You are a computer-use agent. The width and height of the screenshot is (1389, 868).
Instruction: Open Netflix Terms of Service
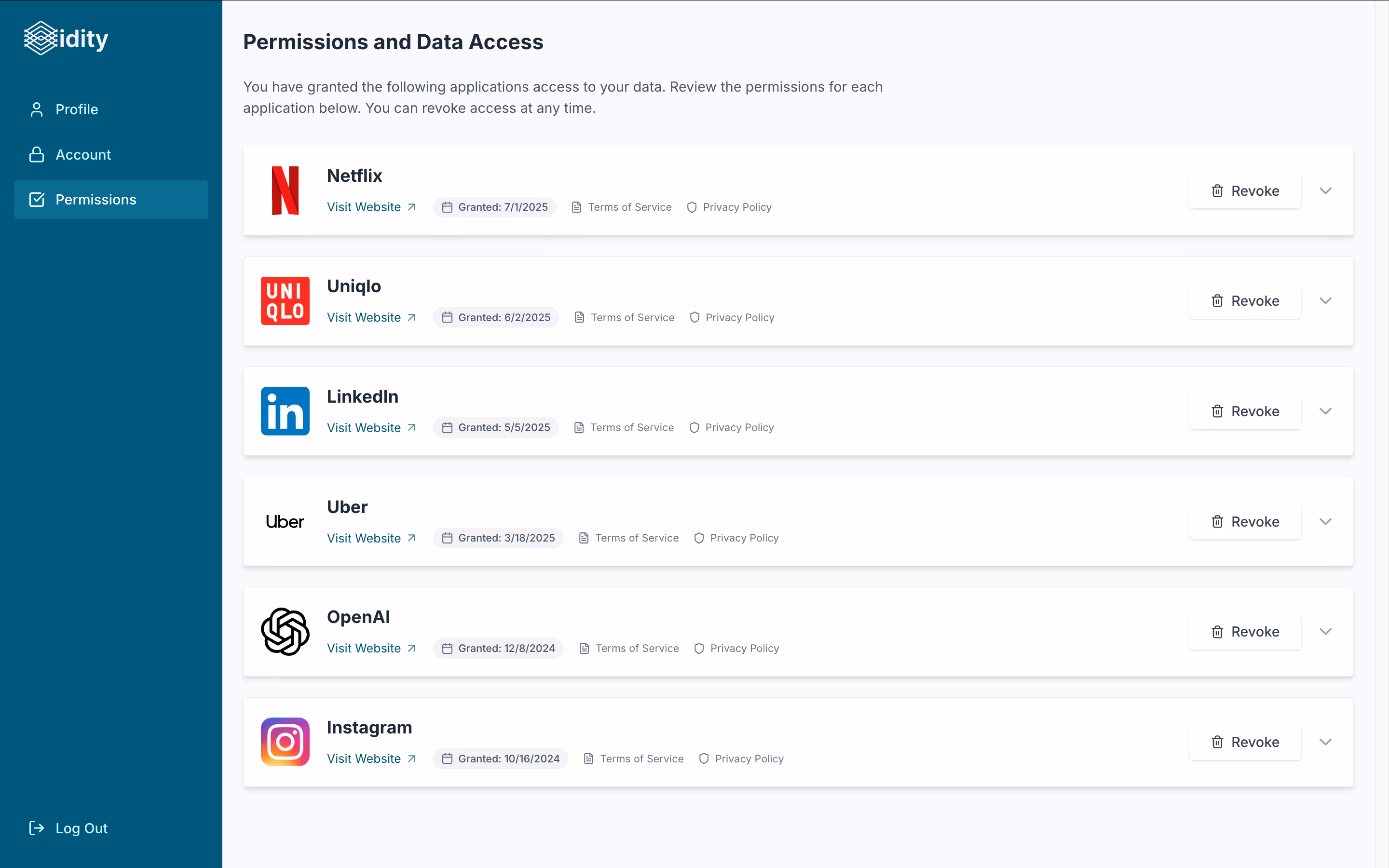(x=622, y=207)
